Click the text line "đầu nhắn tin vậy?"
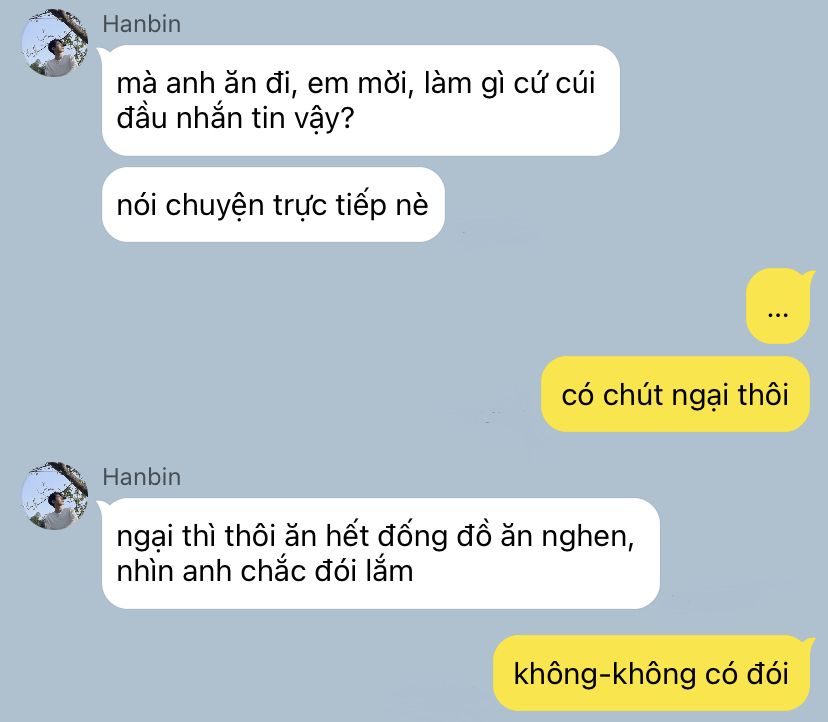This screenshot has height=722, width=828. pyautogui.click(x=235, y=118)
